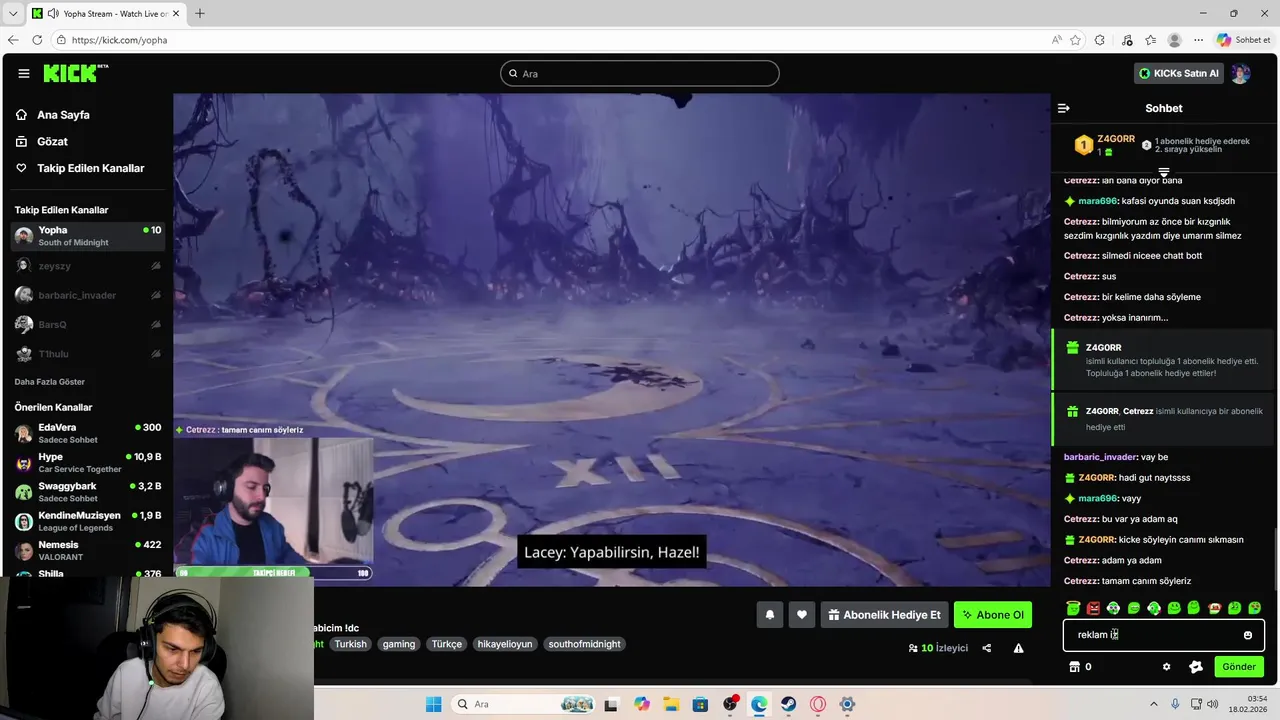Click the heart follow button
The image size is (1280, 720).
tap(801, 615)
